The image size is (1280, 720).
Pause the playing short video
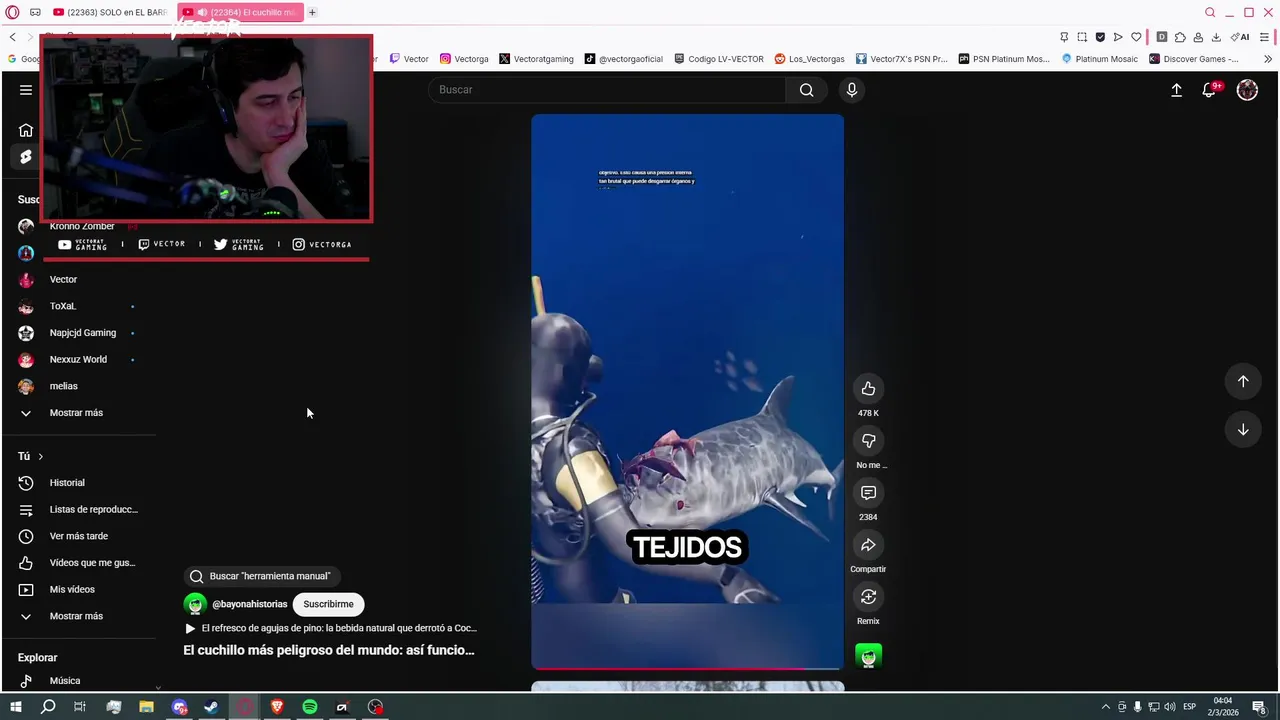[x=687, y=392]
